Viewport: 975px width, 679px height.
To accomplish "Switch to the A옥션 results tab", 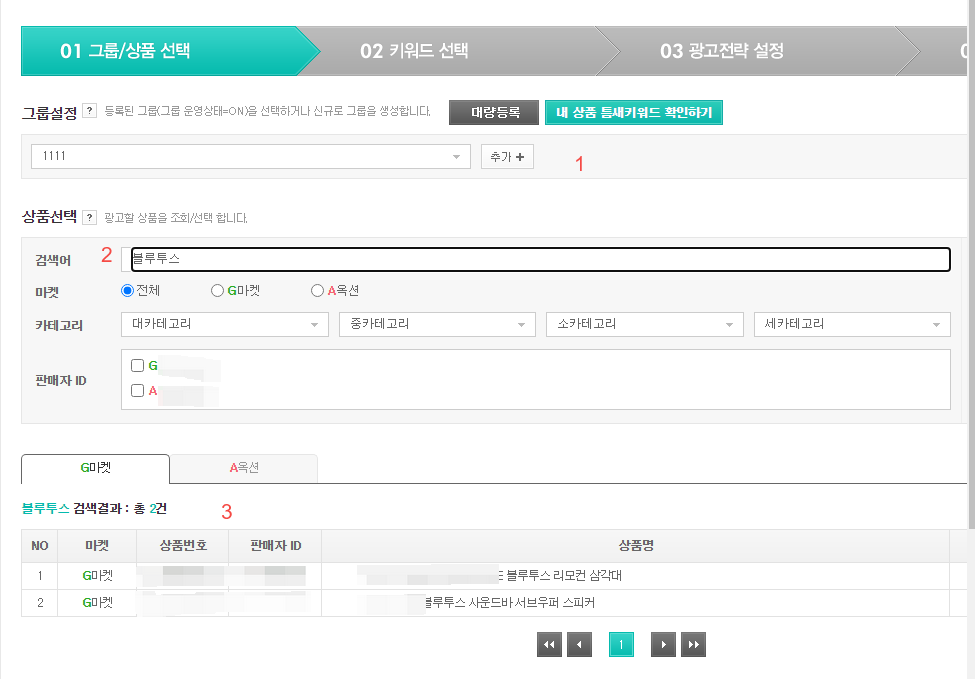I will click(x=244, y=468).
